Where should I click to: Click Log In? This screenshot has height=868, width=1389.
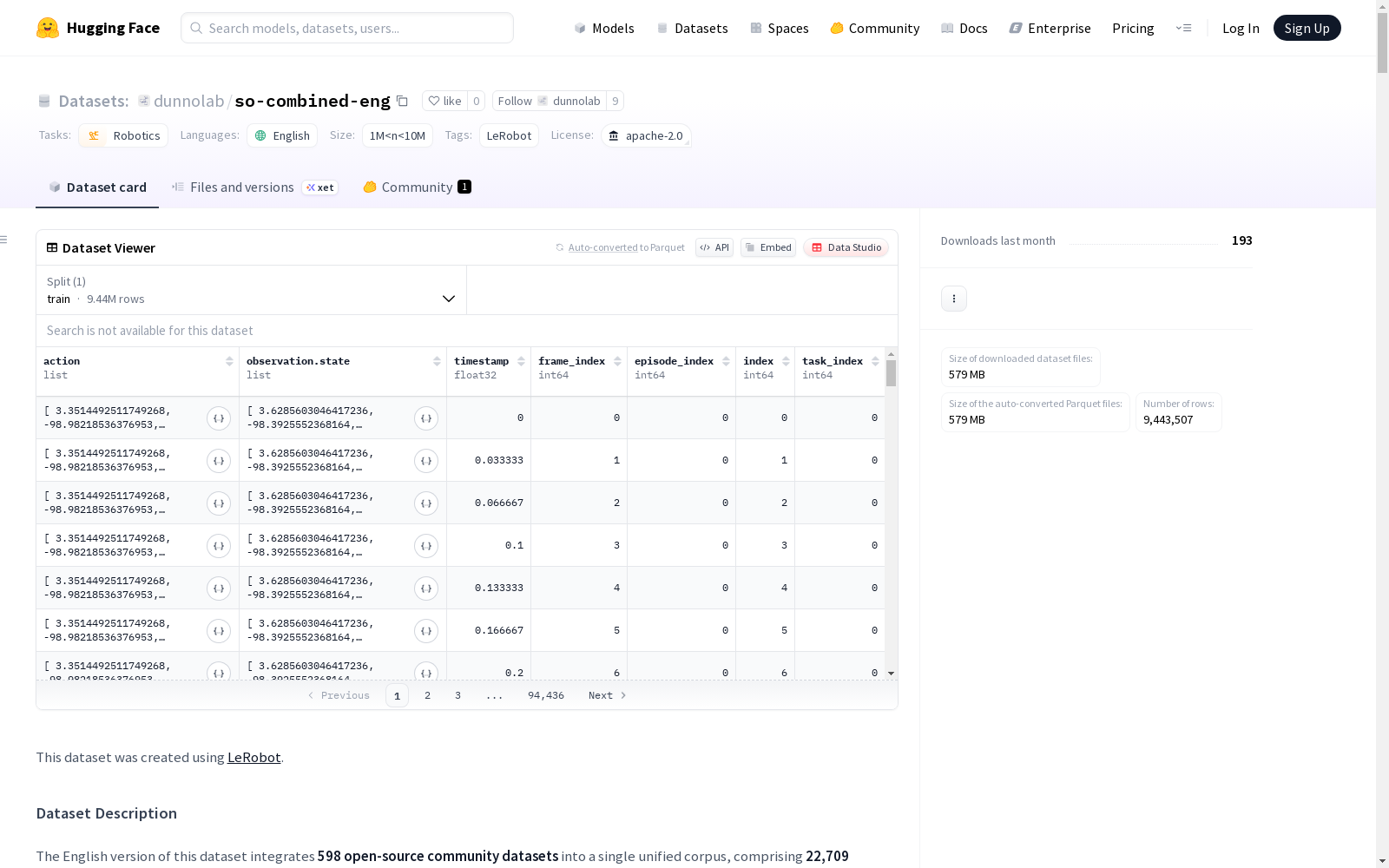tap(1241, 28)
